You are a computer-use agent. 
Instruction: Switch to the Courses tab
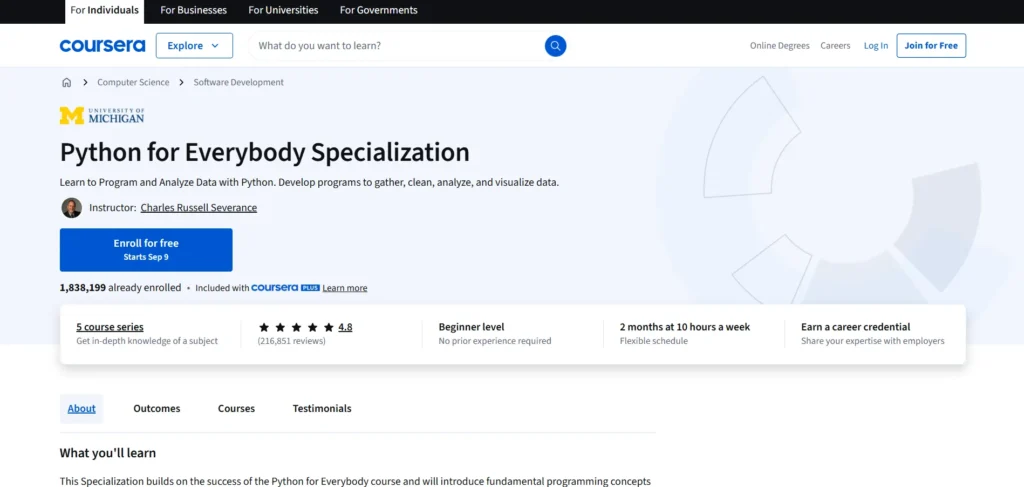pyautogui.click(x=236, y=408)
